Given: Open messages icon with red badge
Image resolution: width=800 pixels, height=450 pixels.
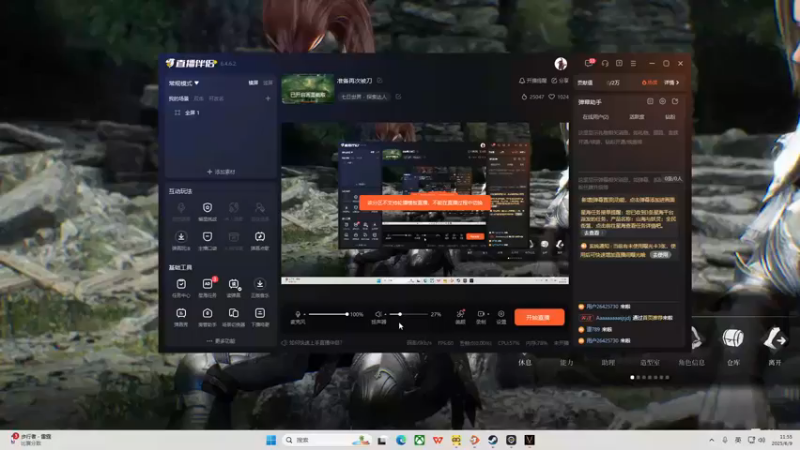Looking at the screenshot, I should click(x=589, y=63).
